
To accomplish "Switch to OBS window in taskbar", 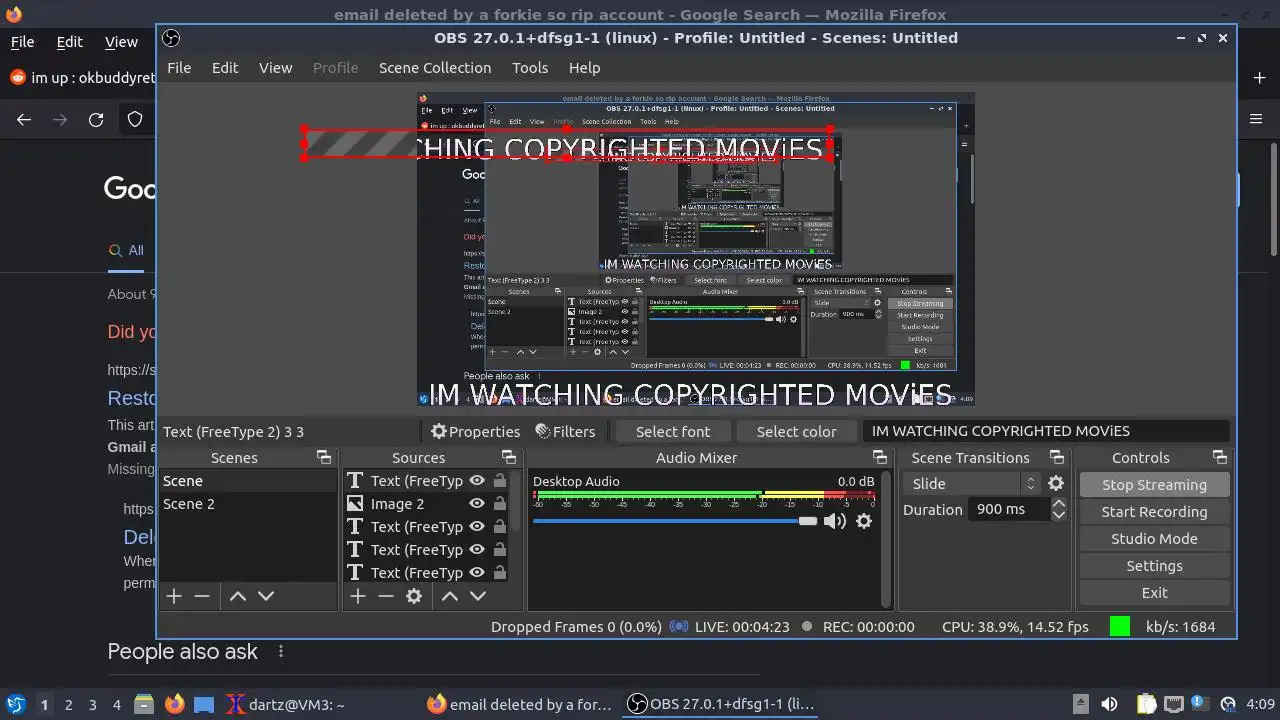I will pos(722,704).
